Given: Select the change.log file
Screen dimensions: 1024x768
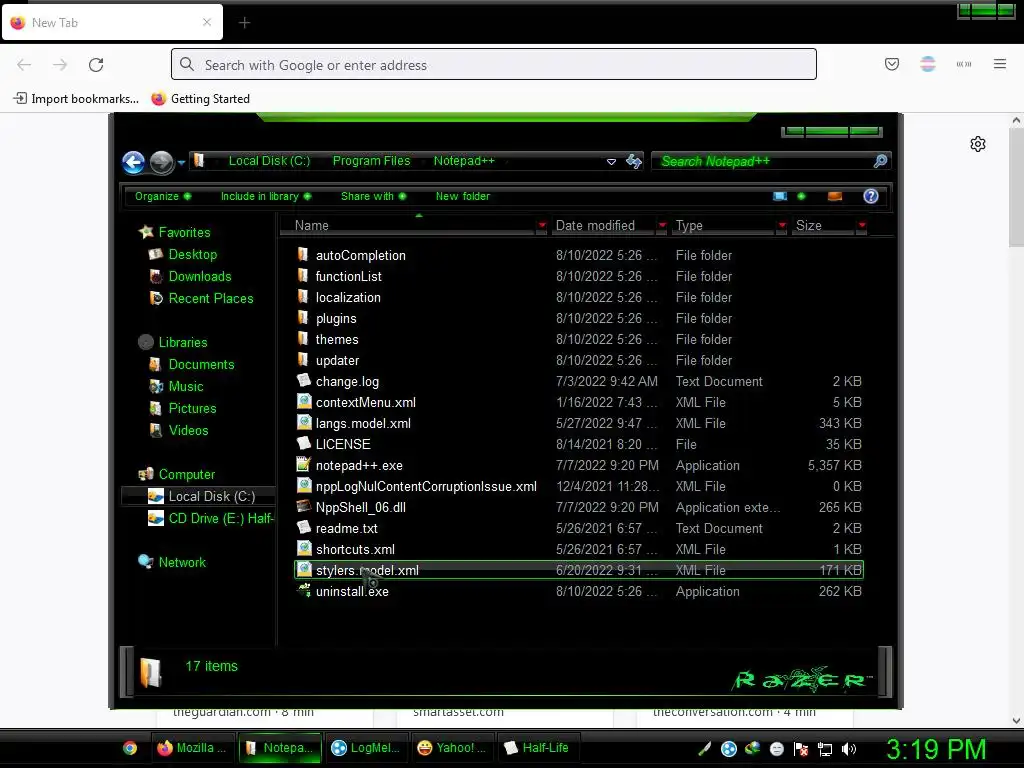Looking at the screenshot, I should point(347,381).
